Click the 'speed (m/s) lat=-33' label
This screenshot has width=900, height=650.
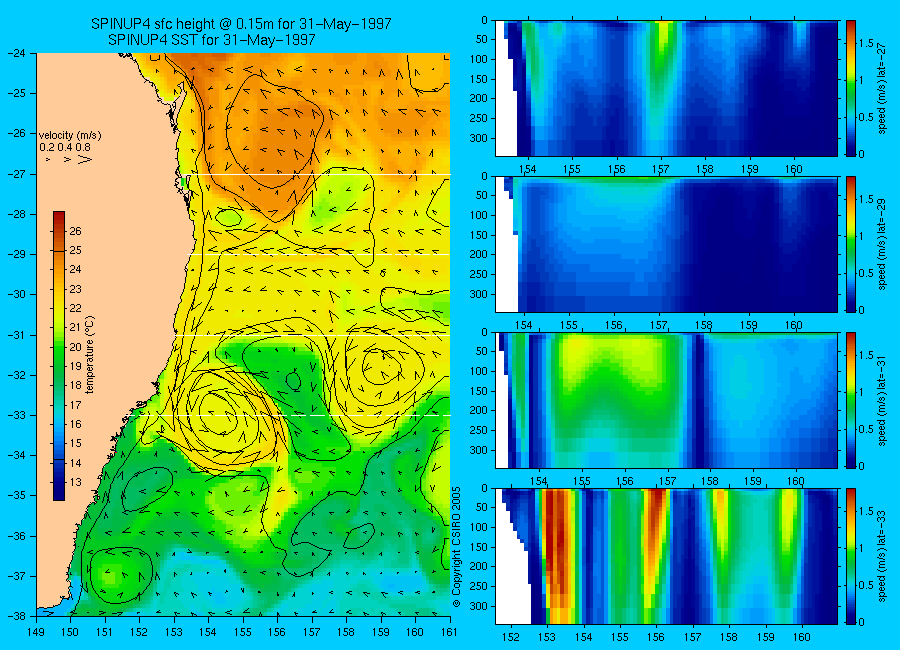pos(883,556)
